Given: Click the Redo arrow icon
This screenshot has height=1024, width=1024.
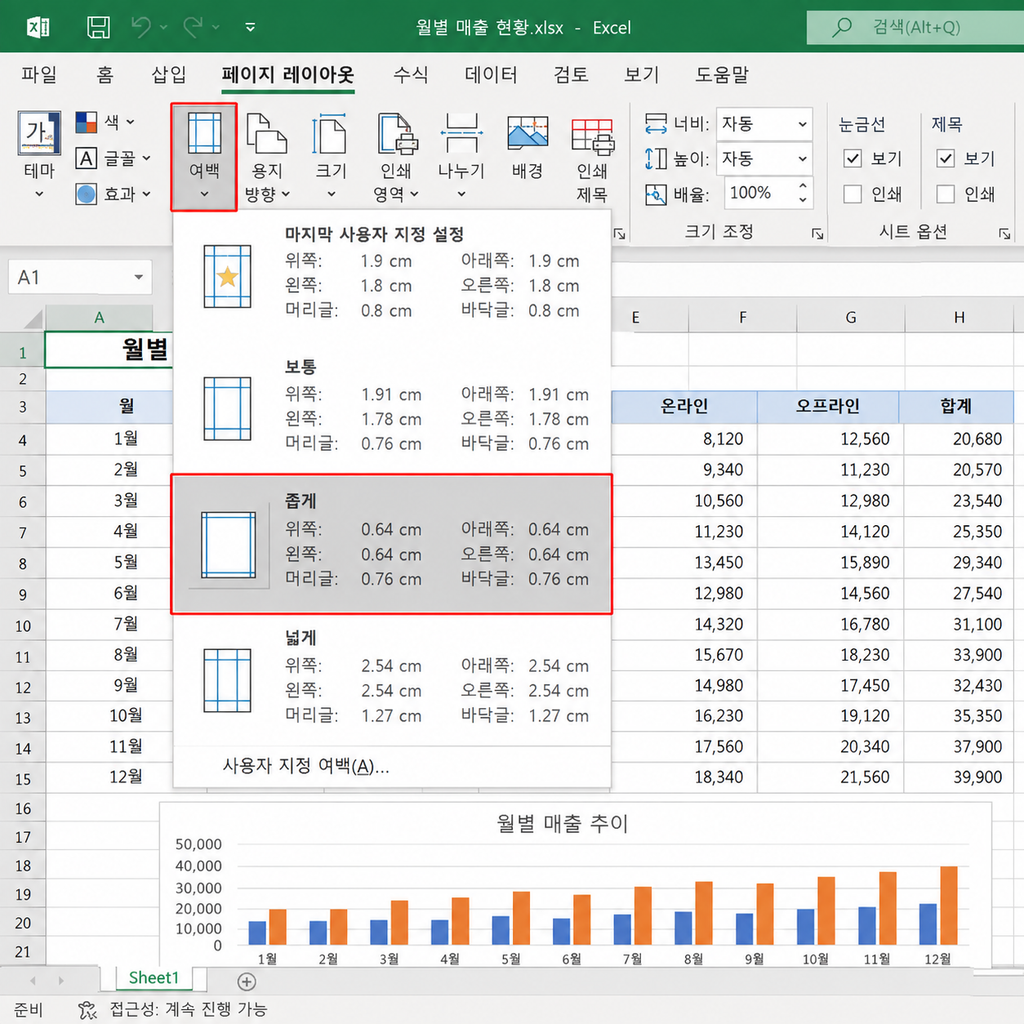Looking at the screenshot, I should click(193, 27).
